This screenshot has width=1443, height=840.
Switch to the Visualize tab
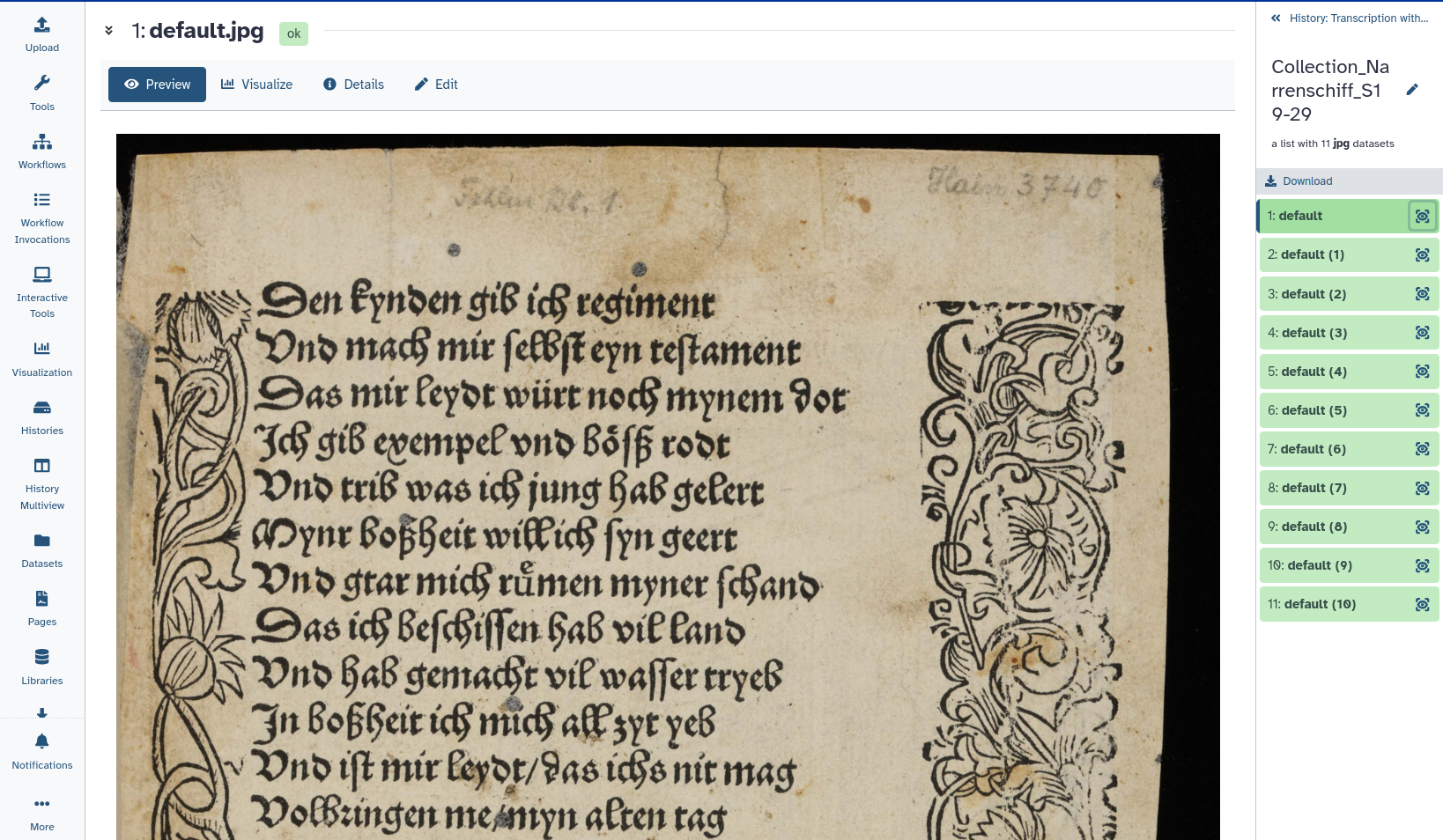[256, 85]
